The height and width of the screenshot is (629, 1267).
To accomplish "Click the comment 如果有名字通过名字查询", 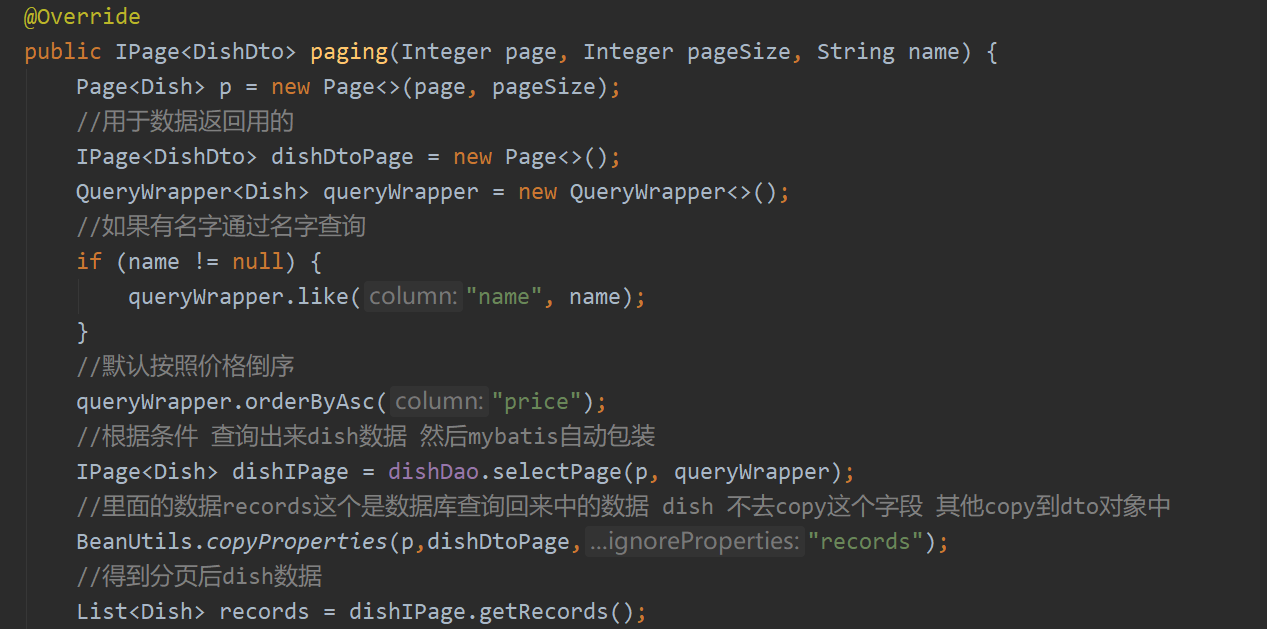I will (x=221, y=227).
